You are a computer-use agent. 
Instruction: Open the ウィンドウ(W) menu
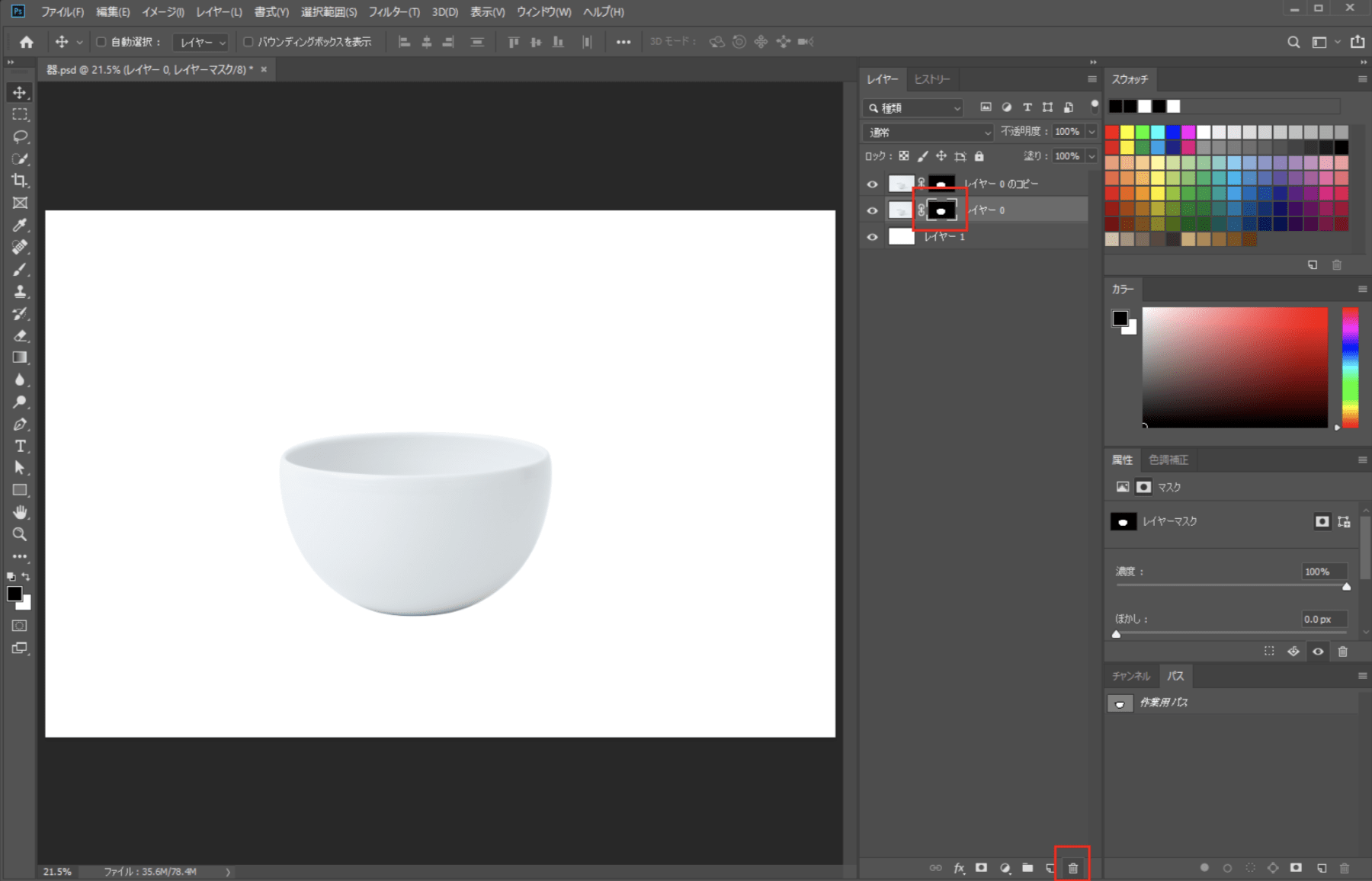tap(543, 12)
